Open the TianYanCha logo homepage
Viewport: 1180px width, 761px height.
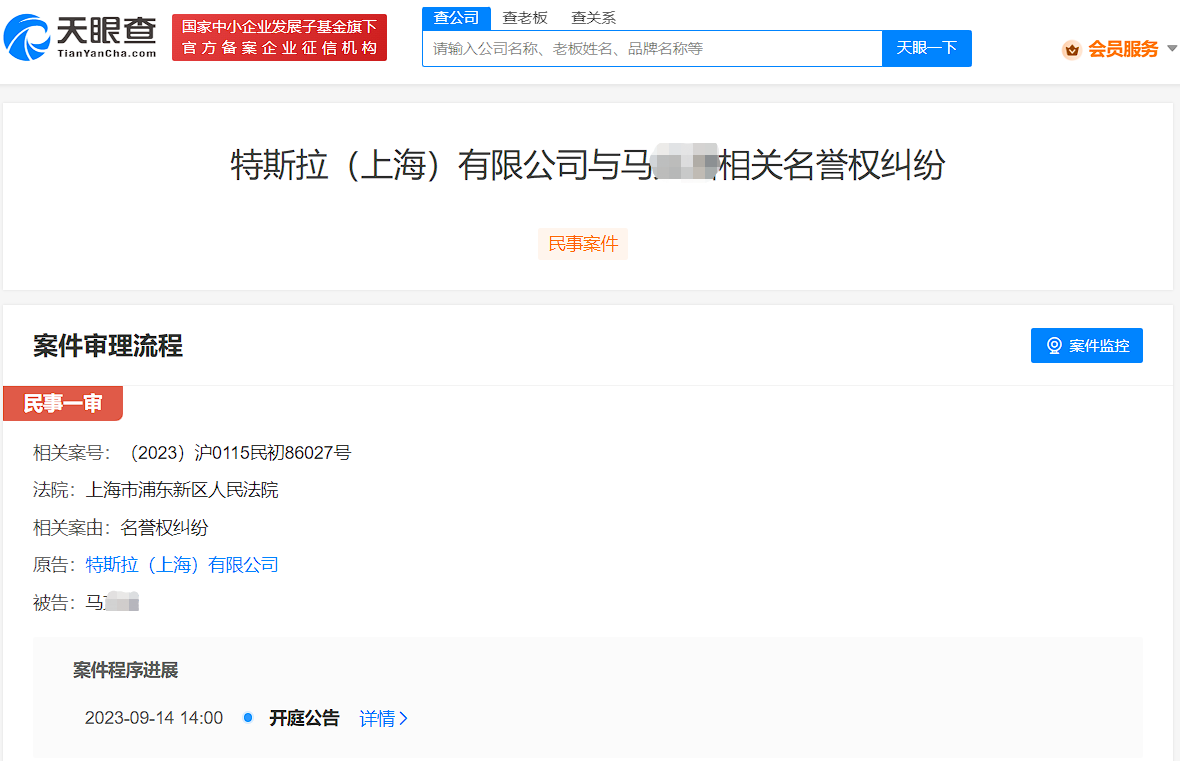[x=80, y=37]
